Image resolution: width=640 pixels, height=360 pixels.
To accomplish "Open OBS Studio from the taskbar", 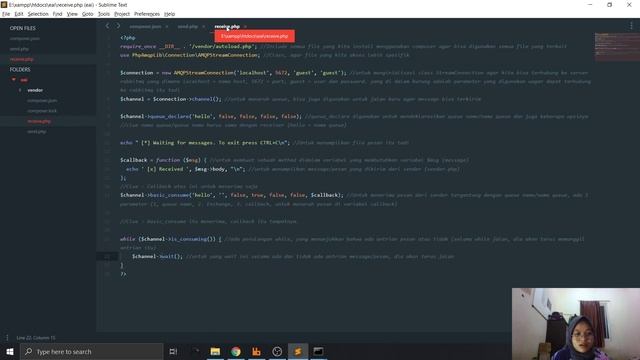I will [x=277, y=351].
